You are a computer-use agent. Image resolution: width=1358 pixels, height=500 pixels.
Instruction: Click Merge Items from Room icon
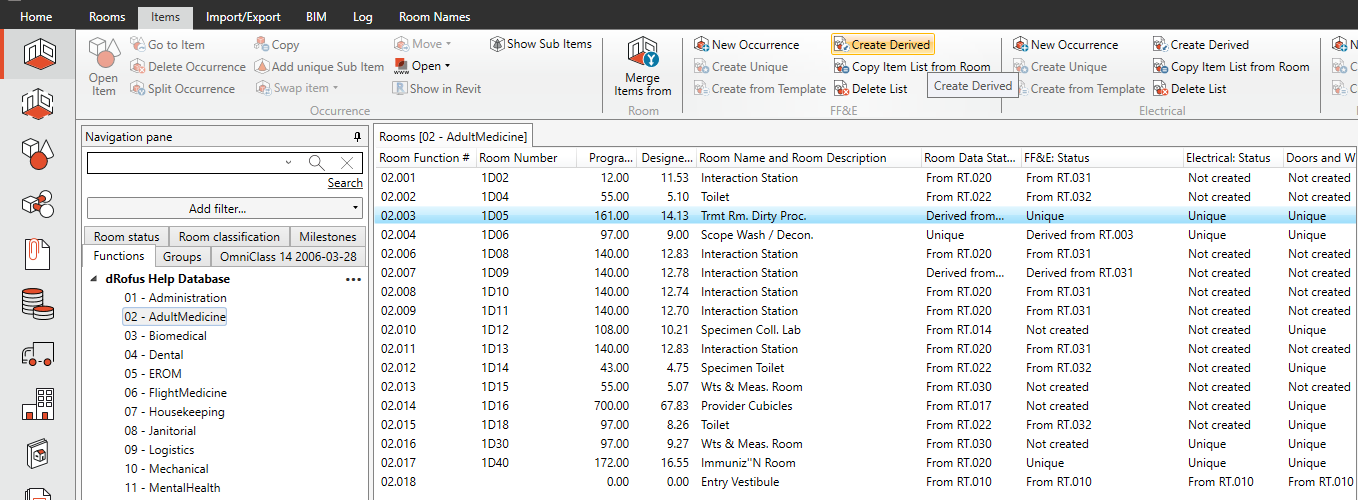[643, 66]
